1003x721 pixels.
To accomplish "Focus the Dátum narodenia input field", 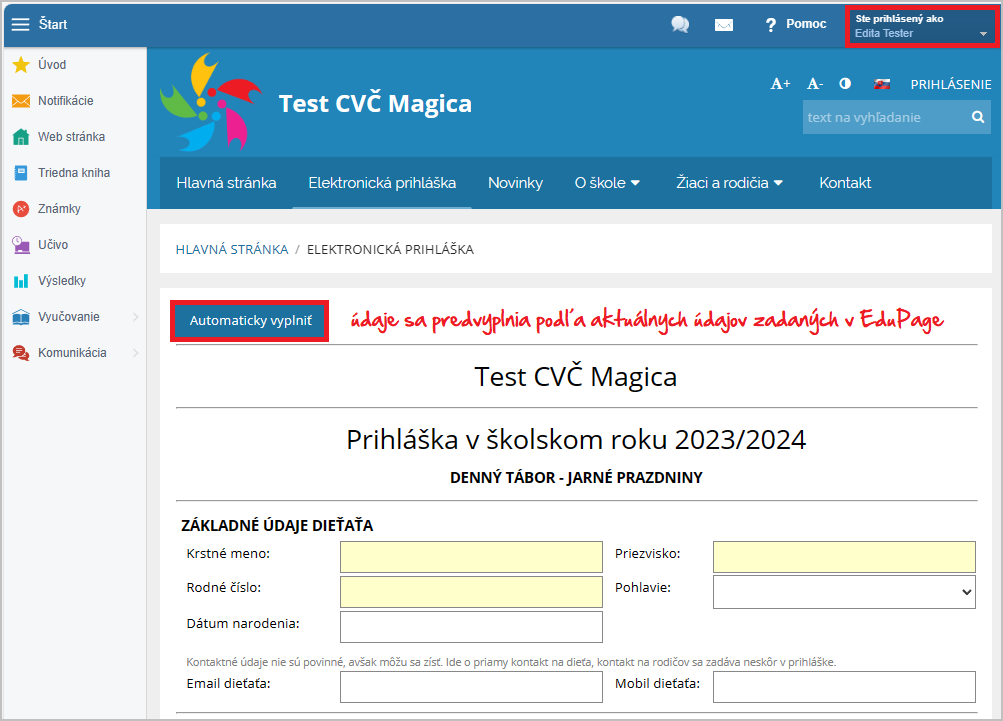I will click(471, 627).
